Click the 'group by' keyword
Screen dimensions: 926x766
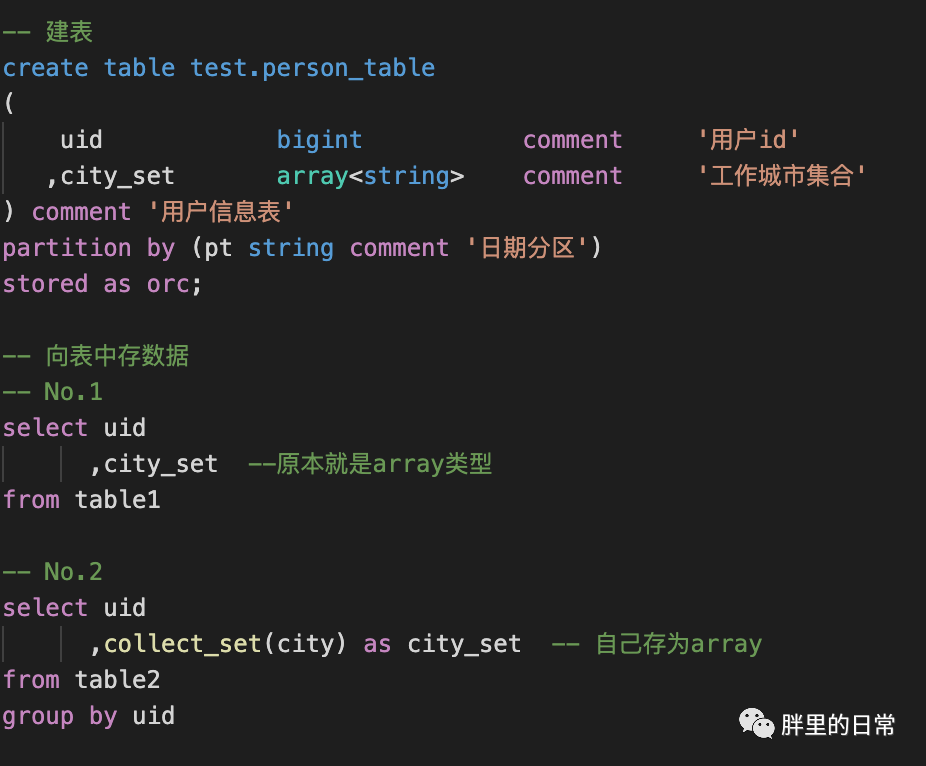60,716
